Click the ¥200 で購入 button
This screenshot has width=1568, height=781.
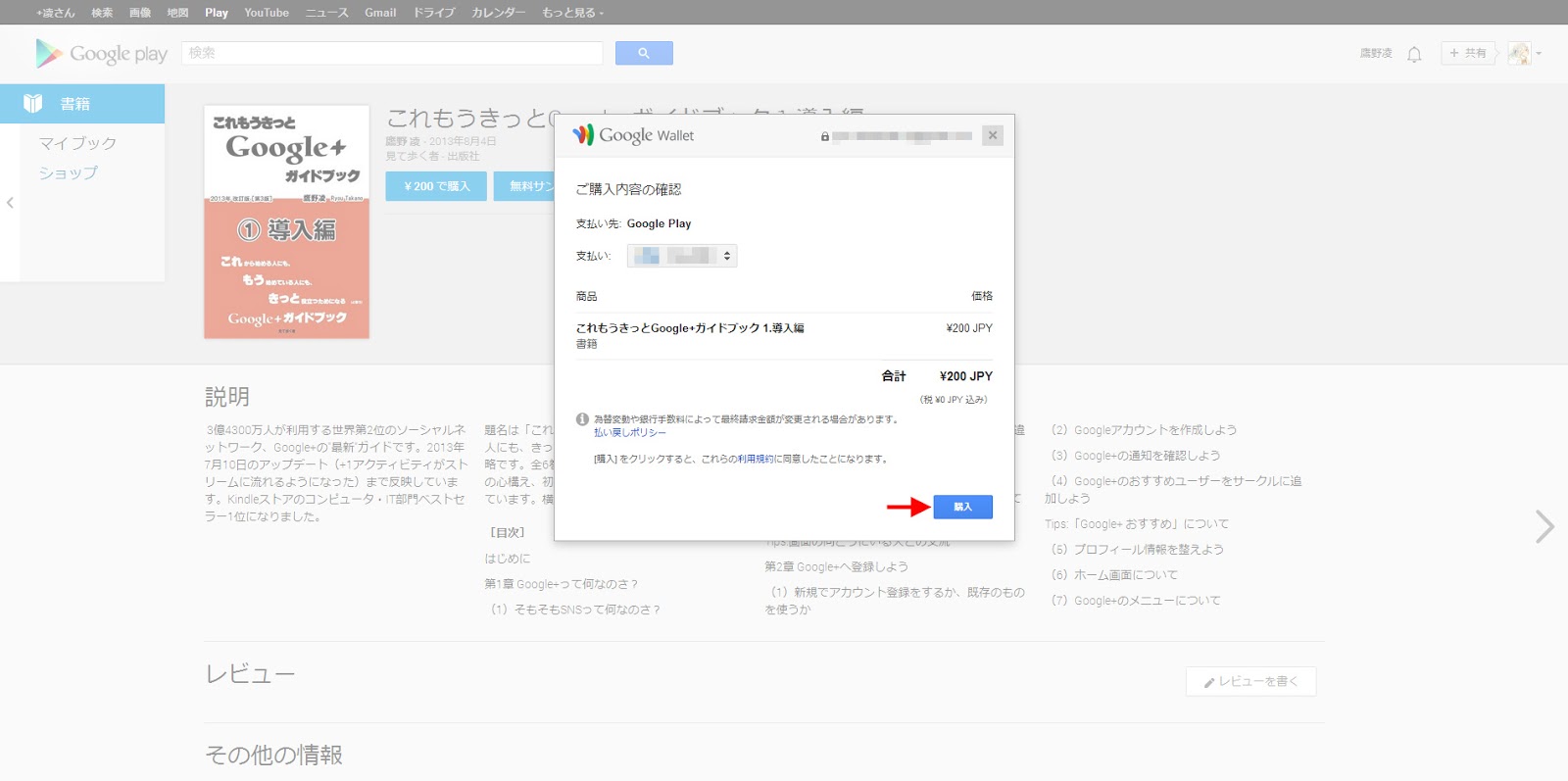click(x=436, y=186)
